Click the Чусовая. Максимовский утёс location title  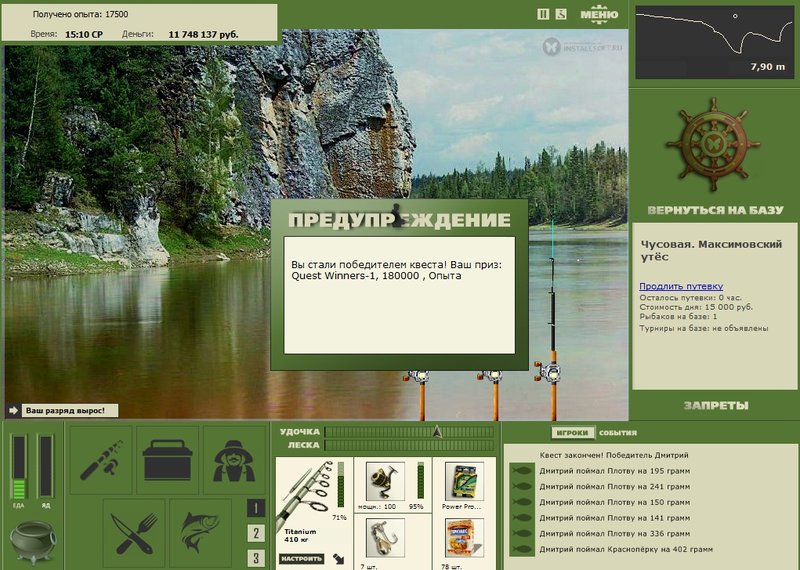[x=711, y=250]
